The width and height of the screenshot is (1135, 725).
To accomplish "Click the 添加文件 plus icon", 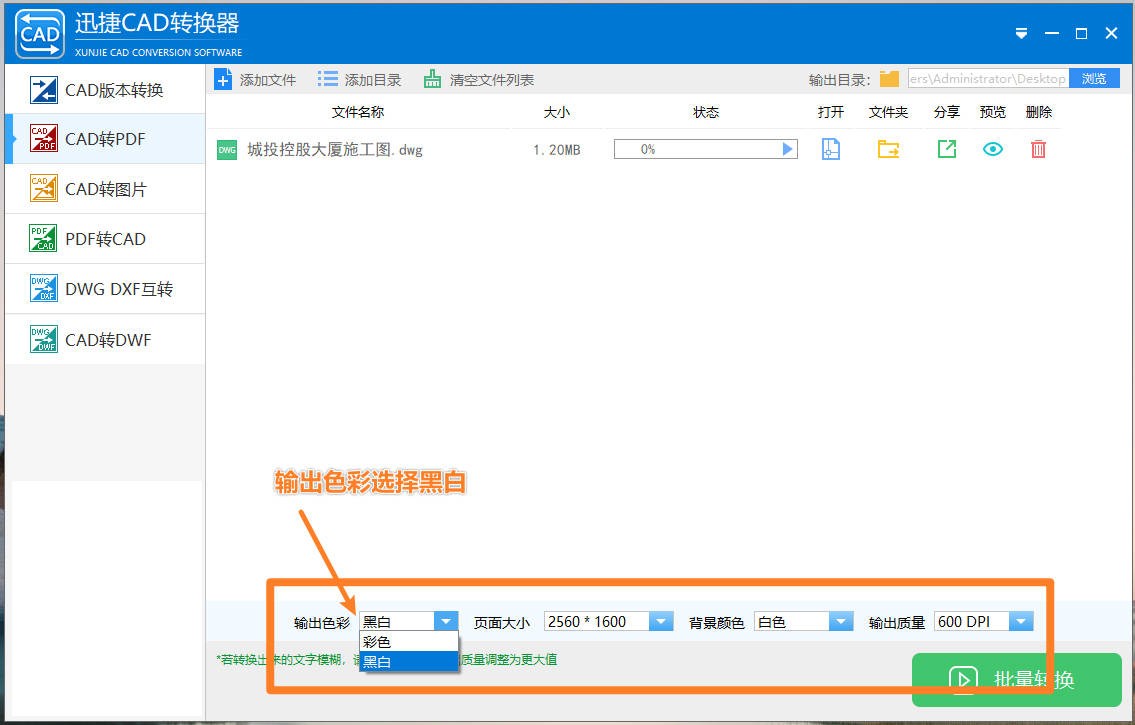I will [224, 79].
